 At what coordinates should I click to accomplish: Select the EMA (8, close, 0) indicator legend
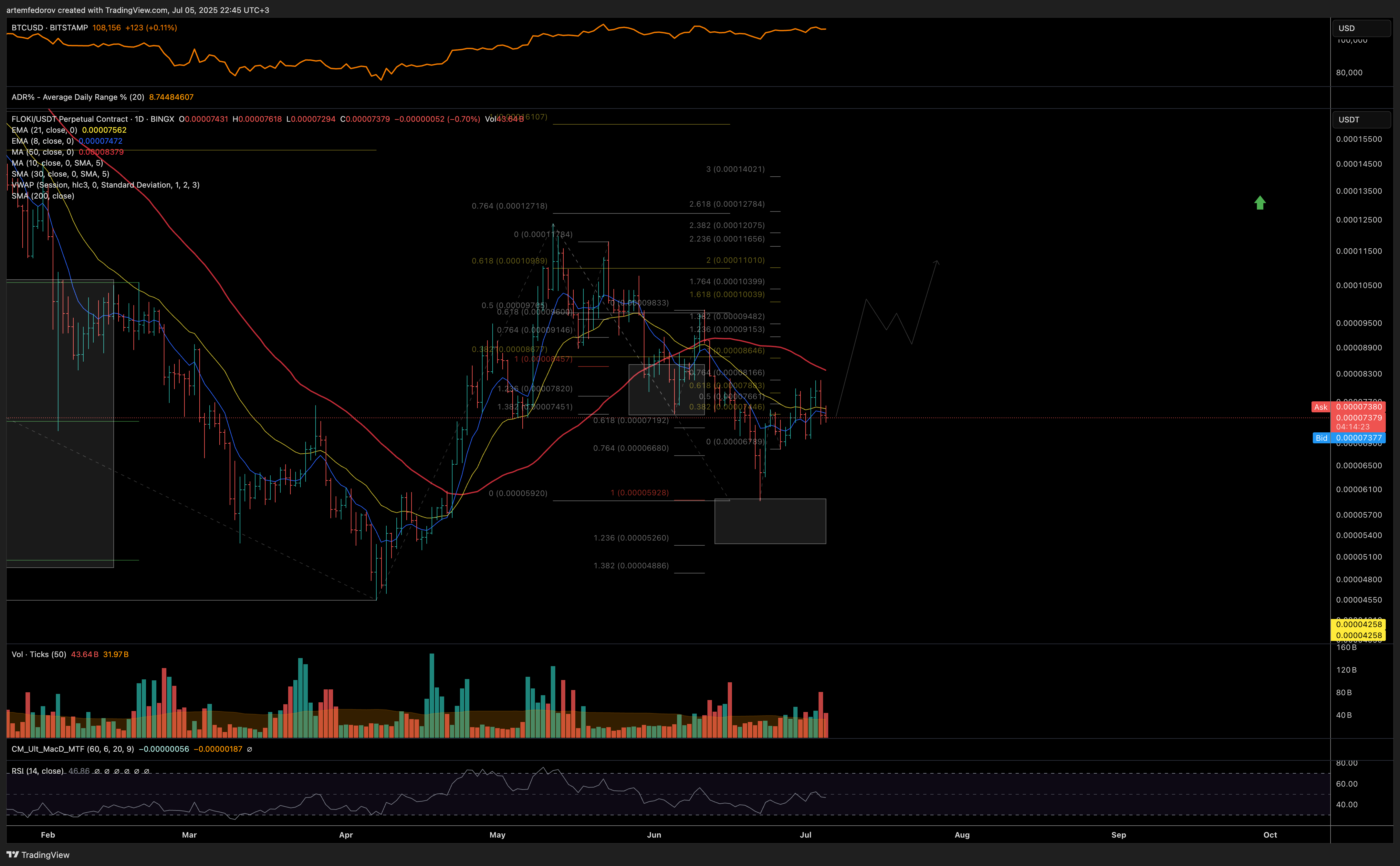click(42, 141)
